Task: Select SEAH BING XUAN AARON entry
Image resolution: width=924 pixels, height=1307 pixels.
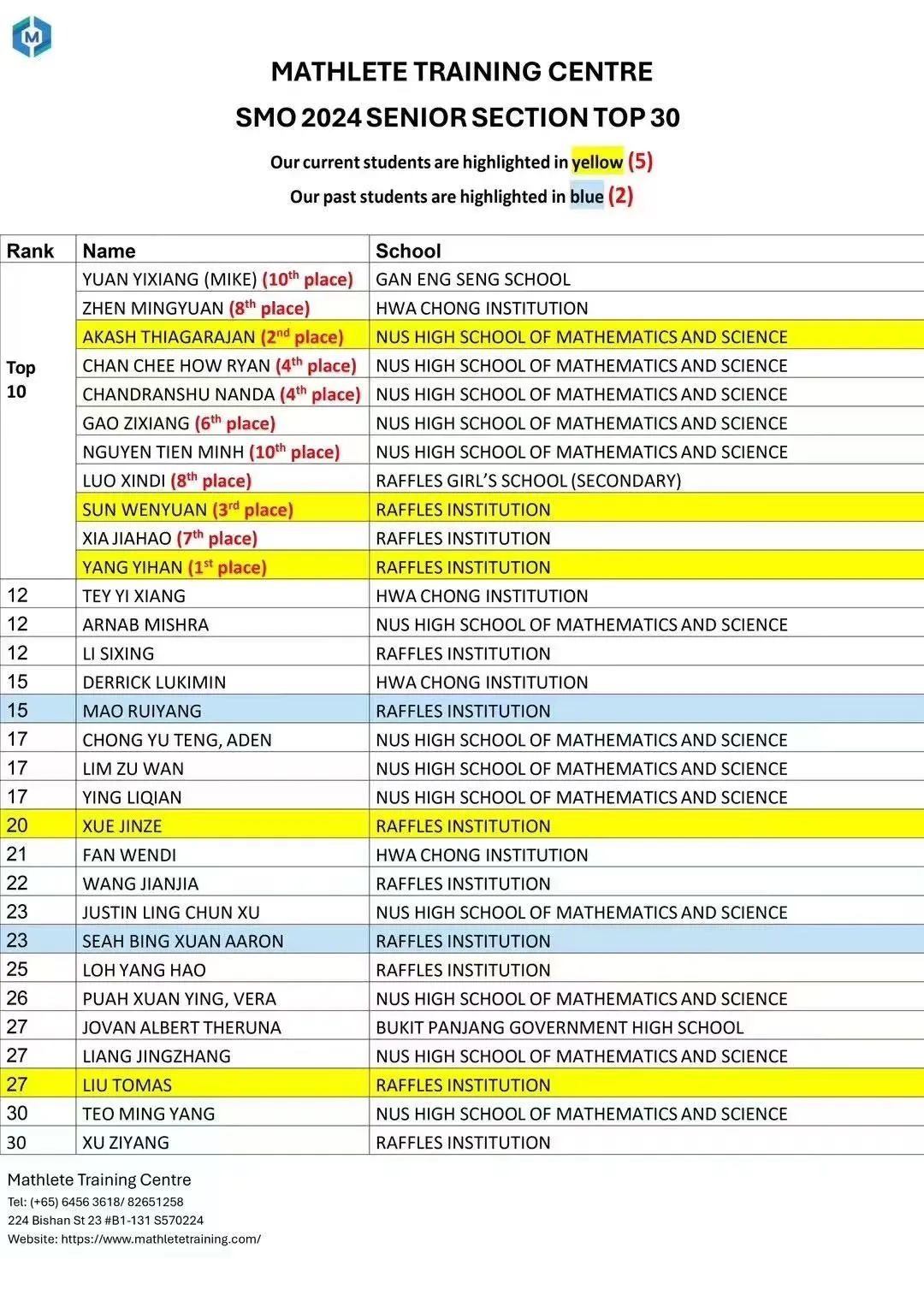Action: click(182, 941)
